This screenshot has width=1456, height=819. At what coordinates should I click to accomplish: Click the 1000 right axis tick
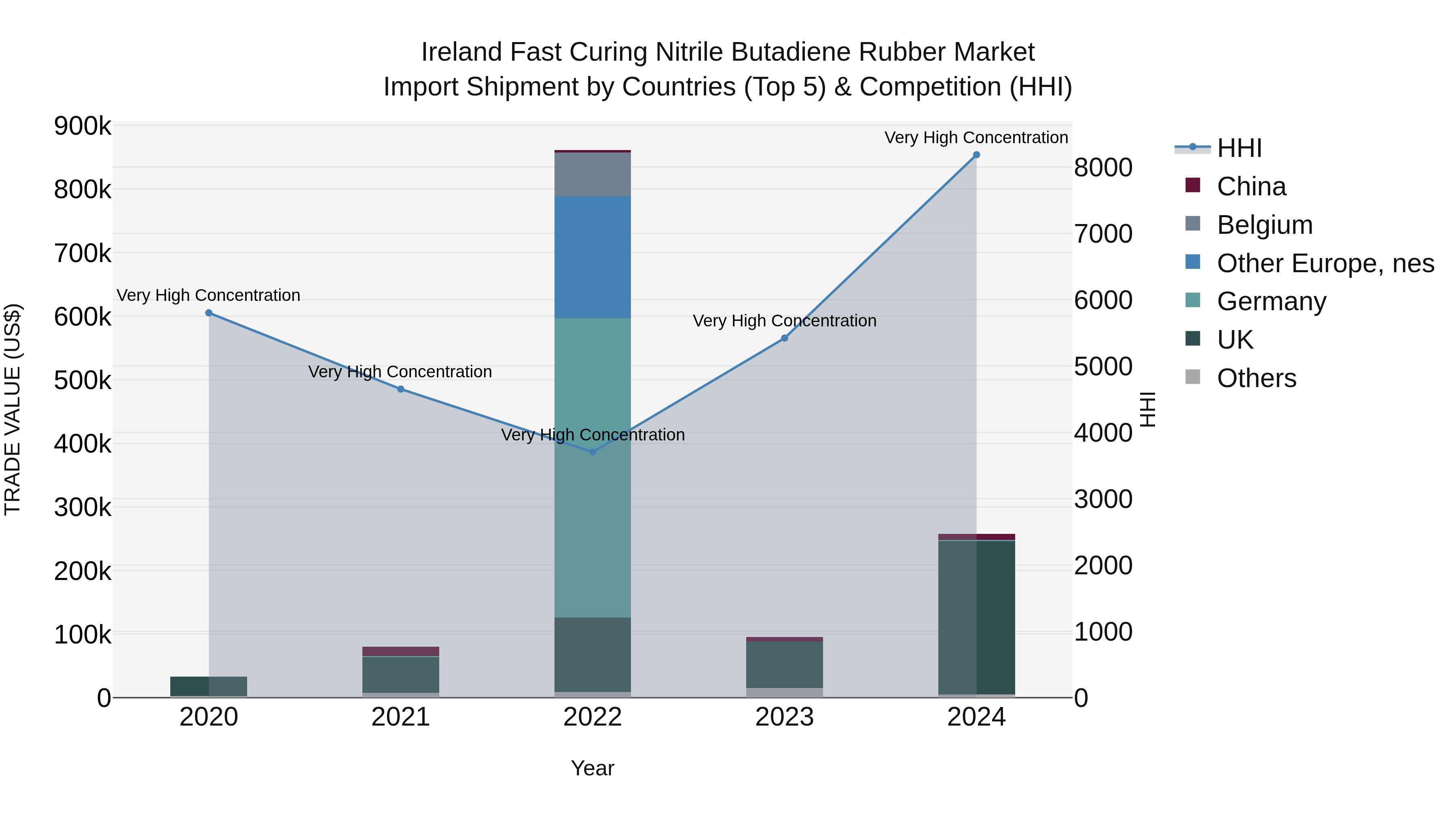click(1103, 632)
